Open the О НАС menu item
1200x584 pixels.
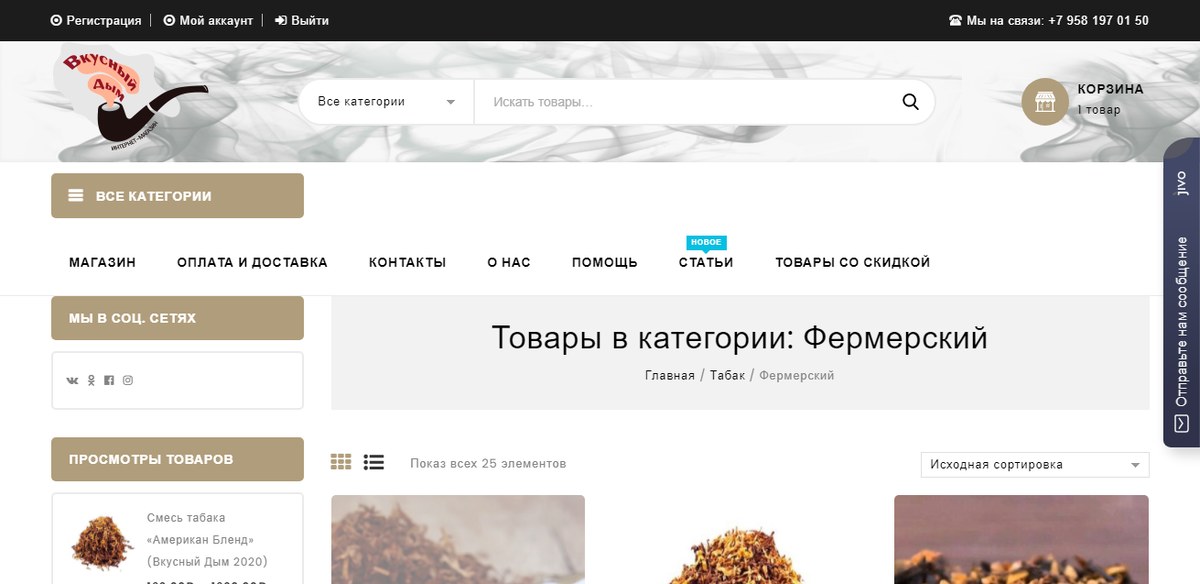tap(509, 262)
